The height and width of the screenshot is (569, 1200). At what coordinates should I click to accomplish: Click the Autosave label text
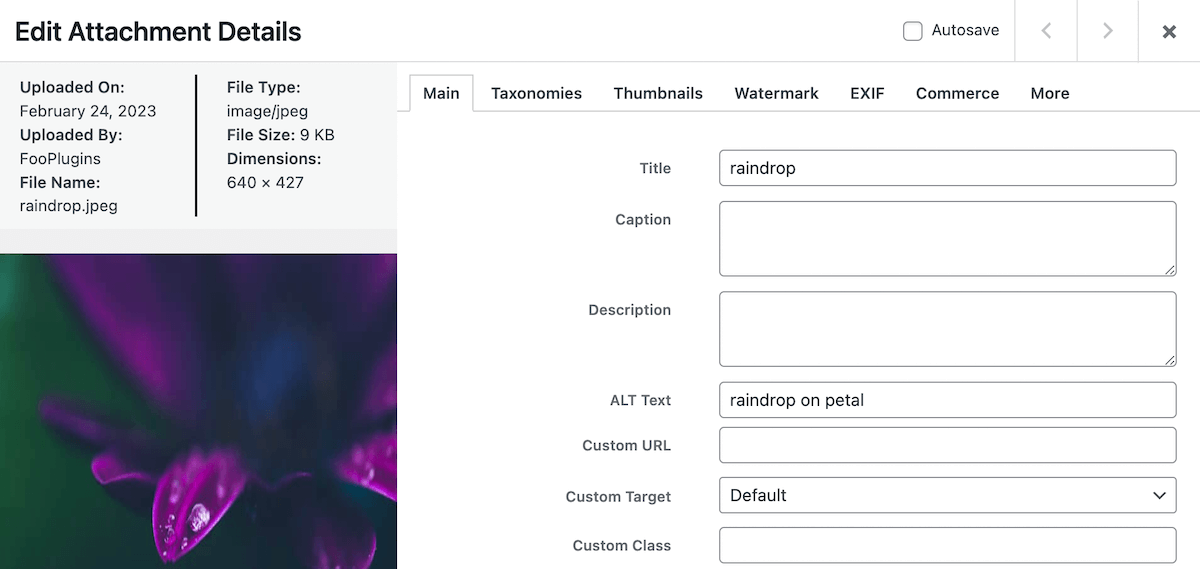tap(965, 30)
